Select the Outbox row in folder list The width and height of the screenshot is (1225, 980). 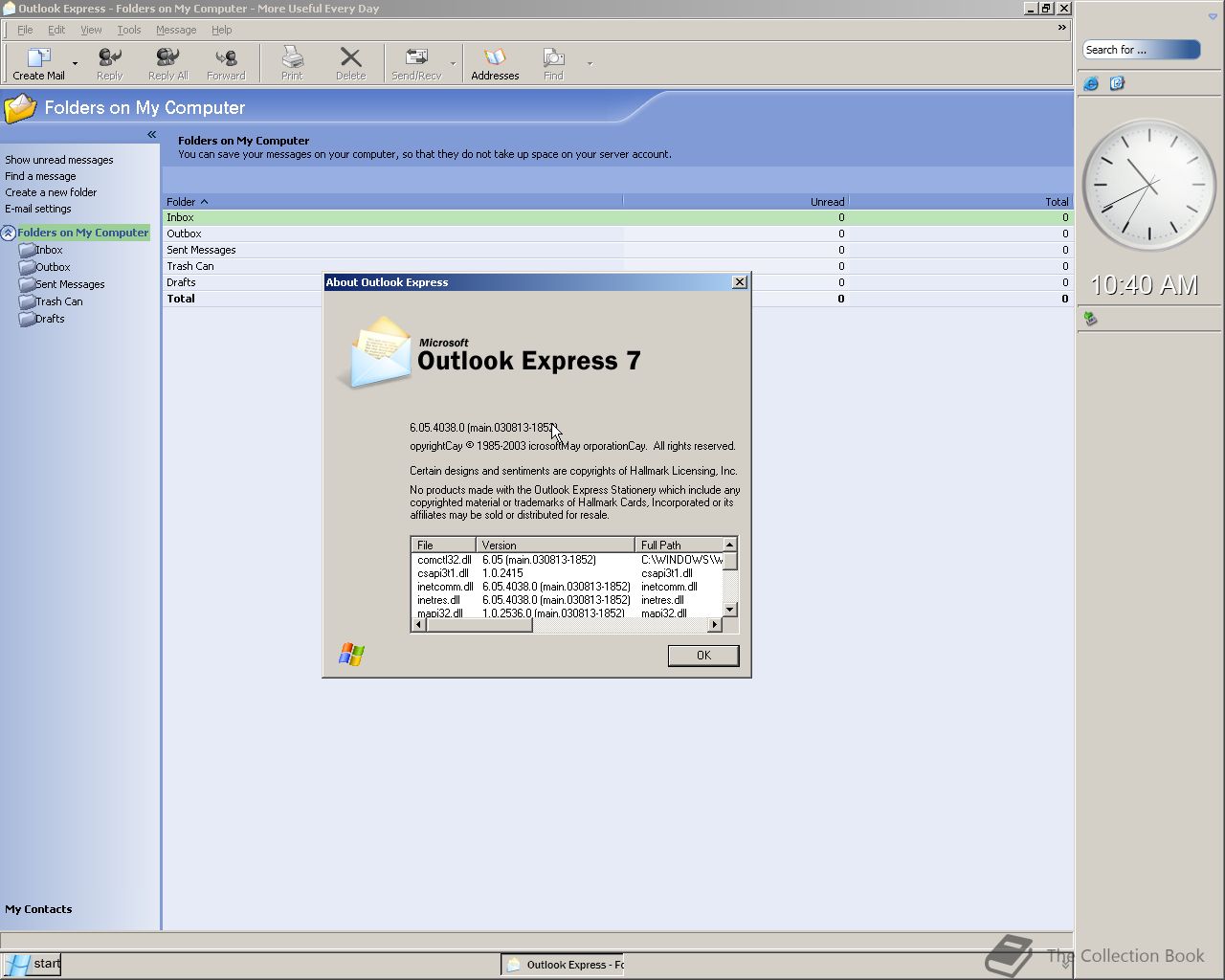(x=617, y=234)
